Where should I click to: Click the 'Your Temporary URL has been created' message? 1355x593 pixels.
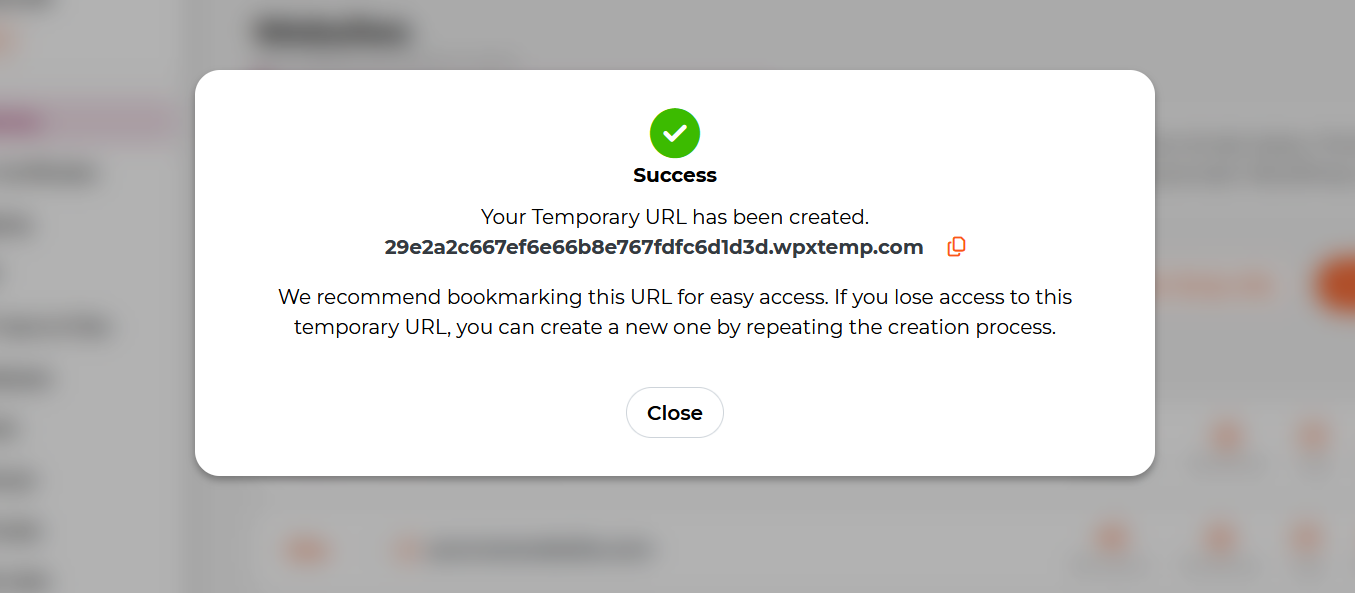(x=675, y=217)
